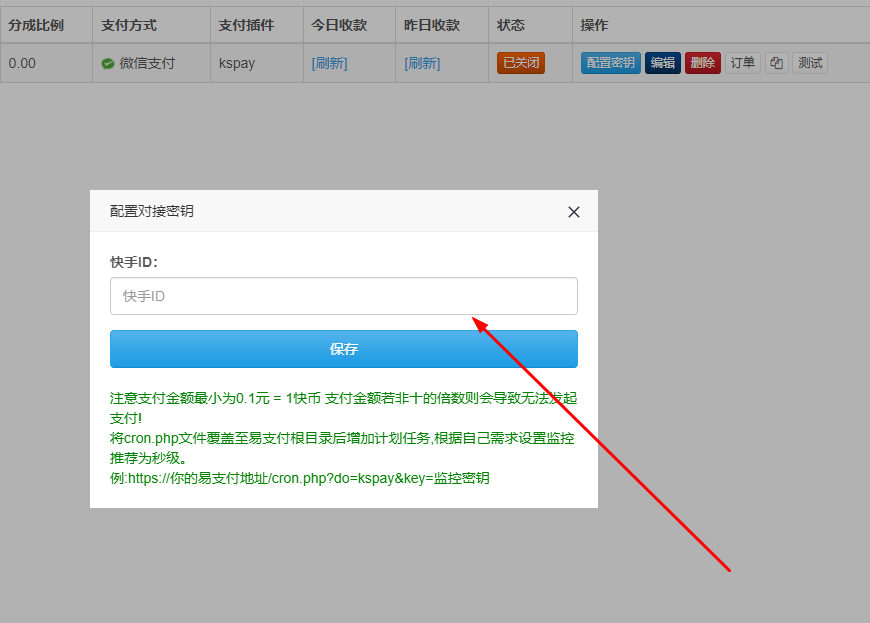Close the 配置对接密钥 dialog with X
870x623 pixels.
[574, 212]
